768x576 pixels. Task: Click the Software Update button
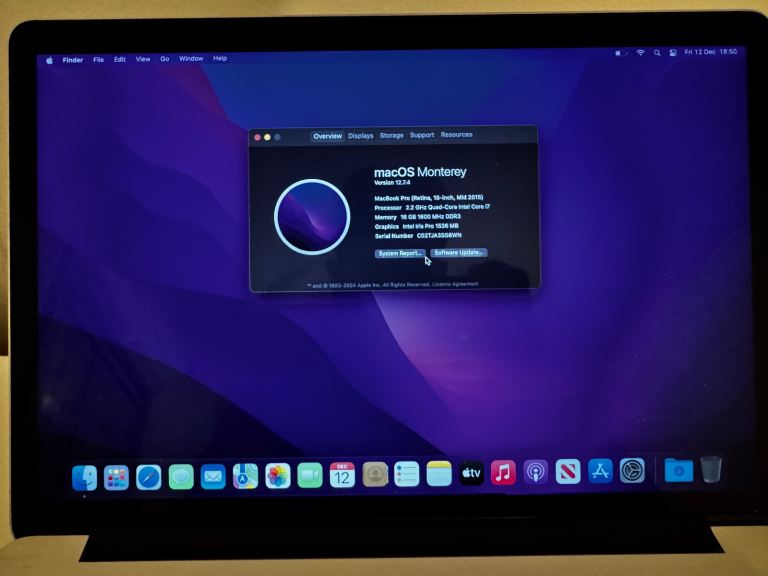click(459, 253)
